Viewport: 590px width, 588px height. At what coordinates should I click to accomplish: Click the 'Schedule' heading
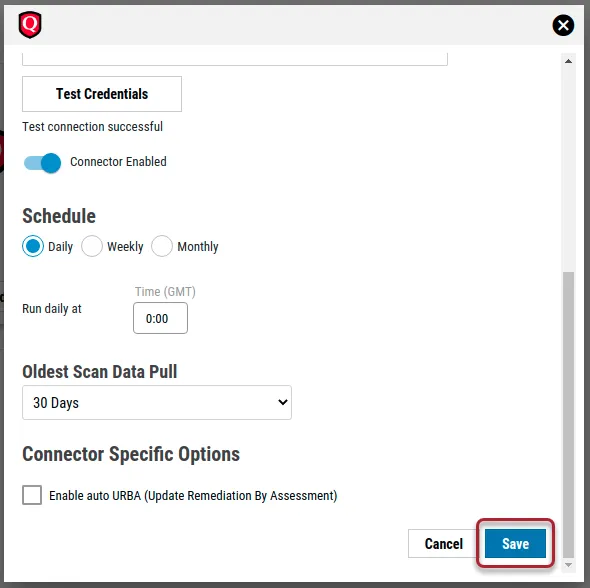click(x=59, y=216)
